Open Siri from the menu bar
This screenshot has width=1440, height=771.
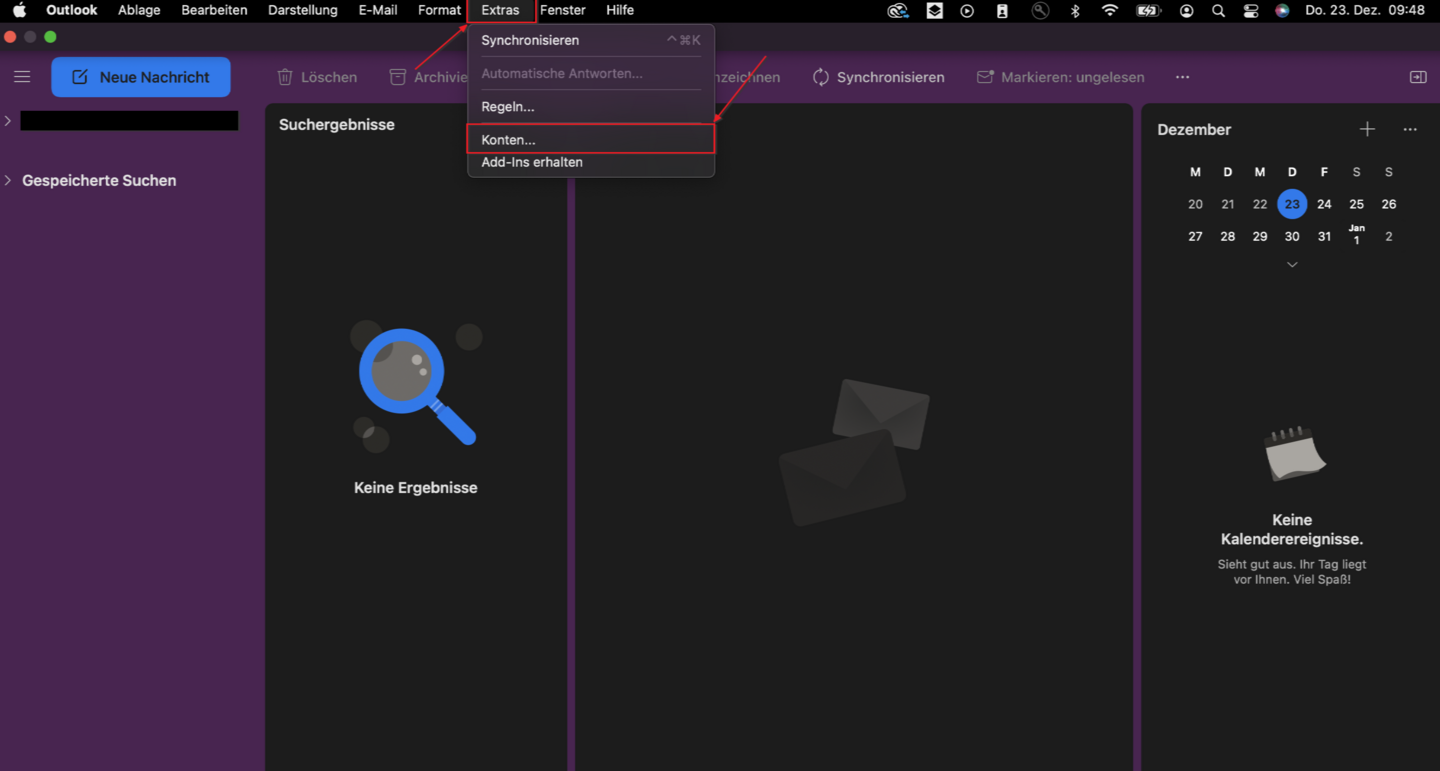pyautogui.click(x=1282, y=10)
